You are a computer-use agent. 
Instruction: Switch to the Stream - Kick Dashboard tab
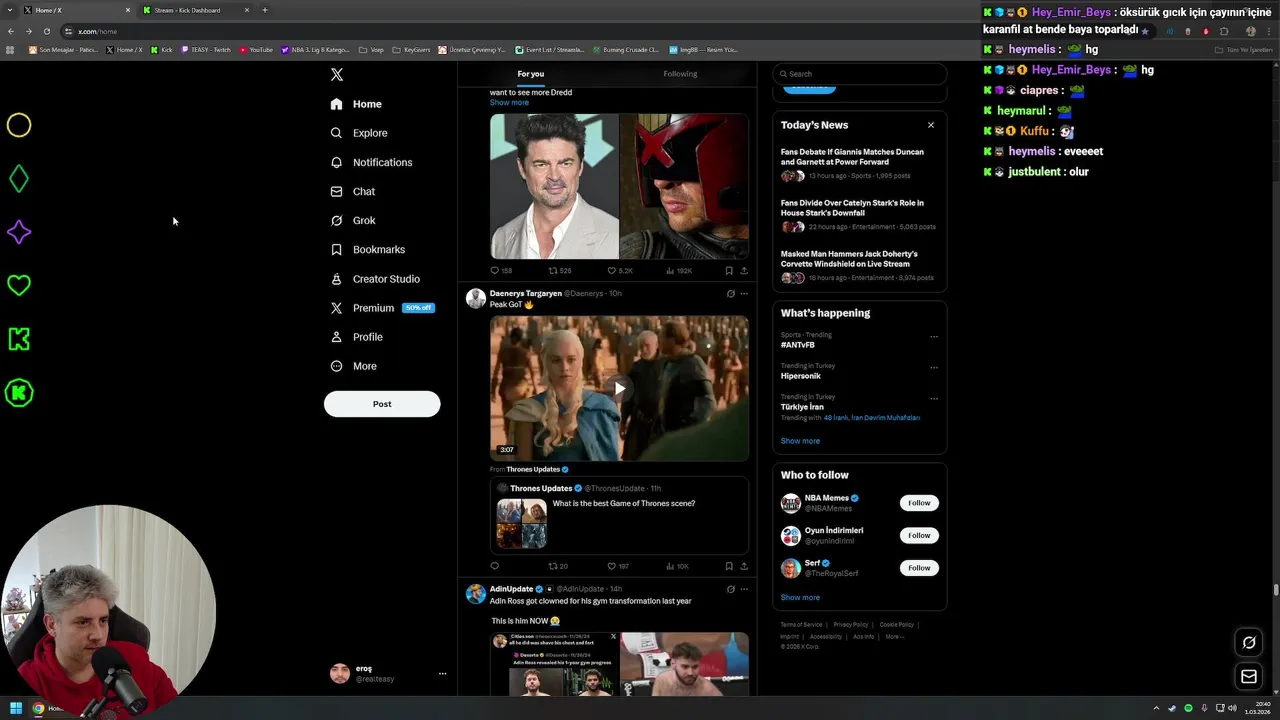point(196,10)
